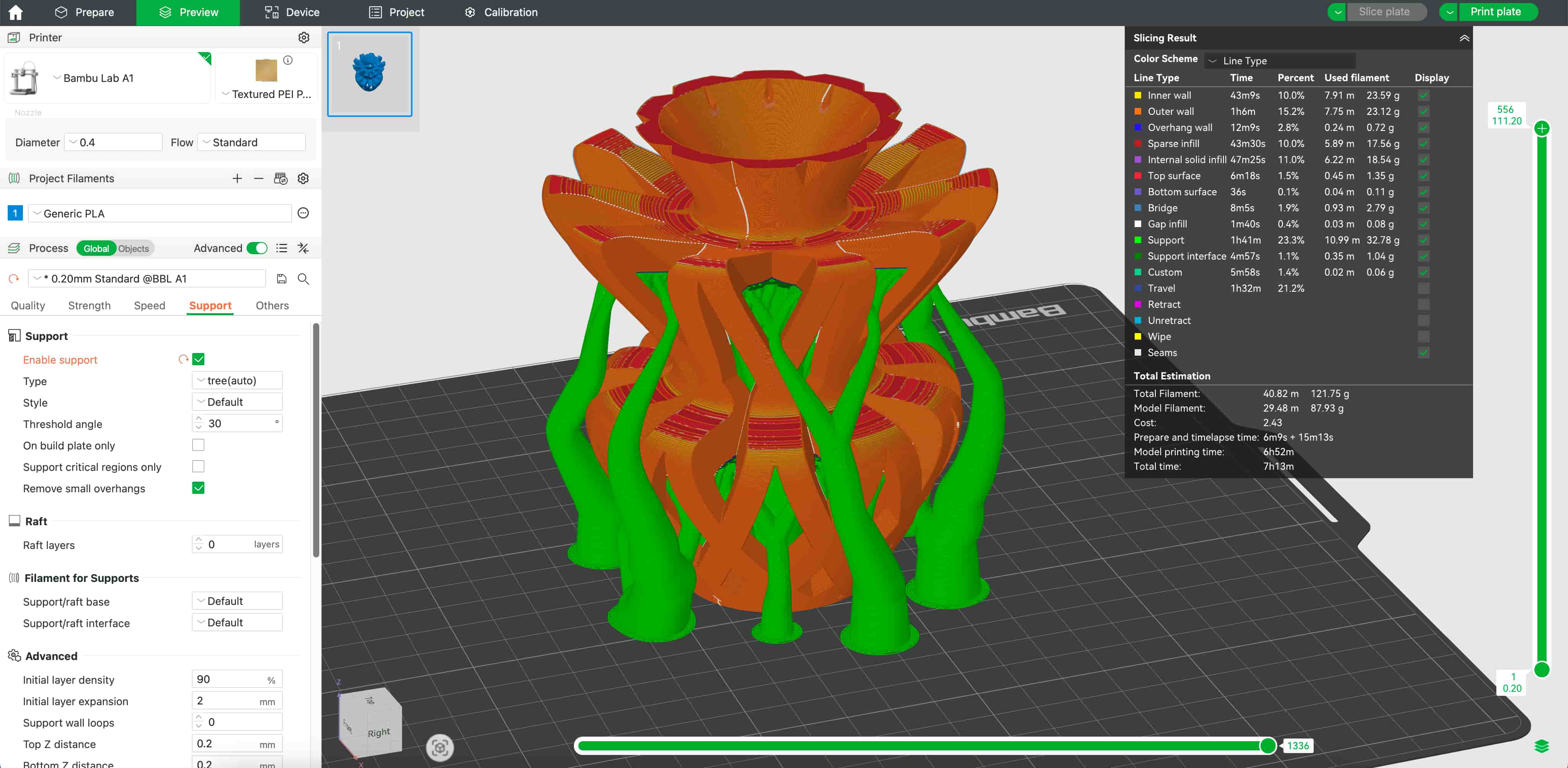Toggle the Enable support checkbox
This screenshot has width=1568, height=768.
198,359
